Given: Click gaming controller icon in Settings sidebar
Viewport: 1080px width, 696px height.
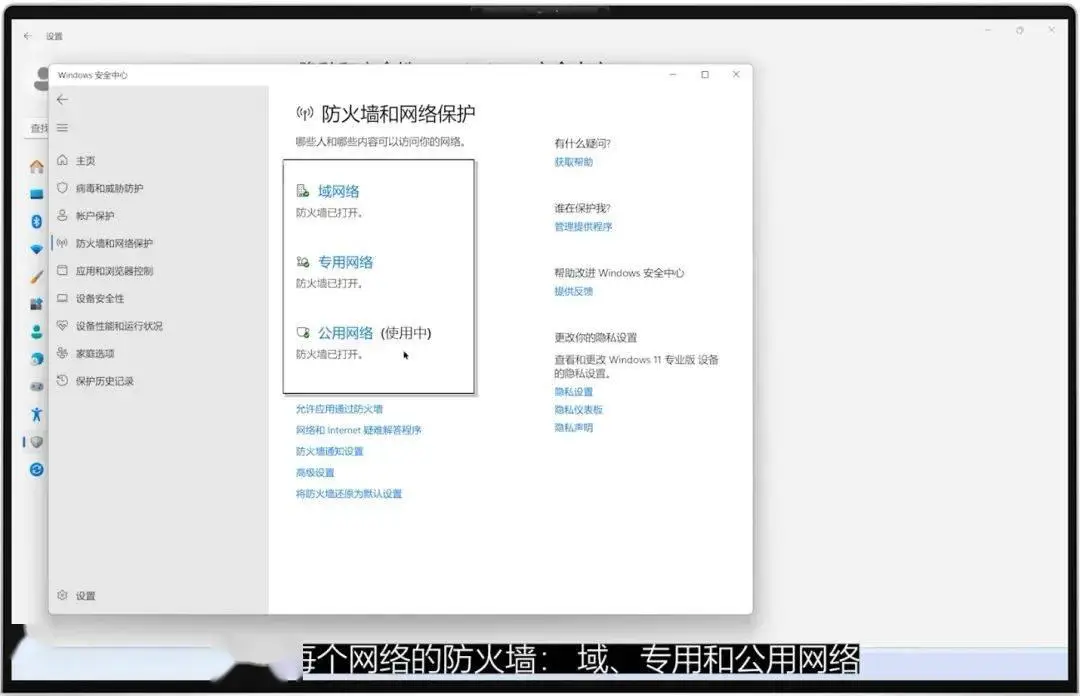Looking at the screenshot, I should tap(37, 387).
